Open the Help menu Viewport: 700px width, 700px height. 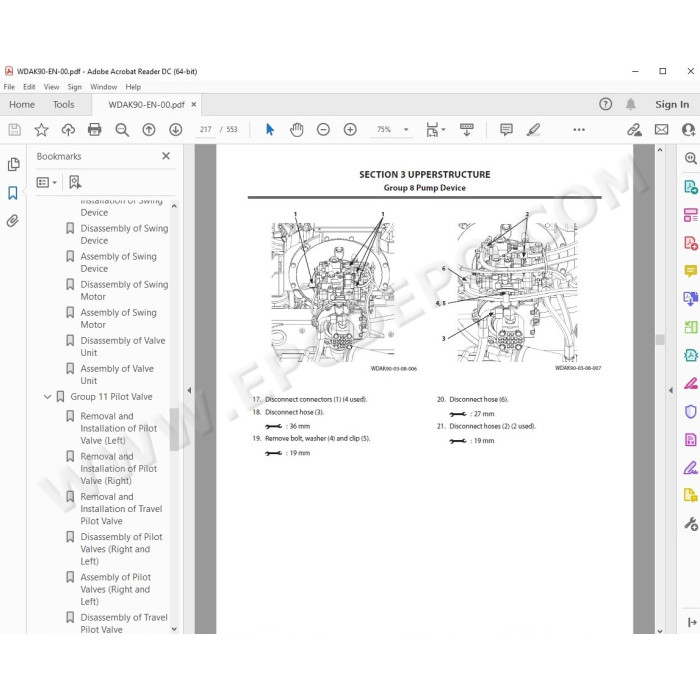click(133, 87)
